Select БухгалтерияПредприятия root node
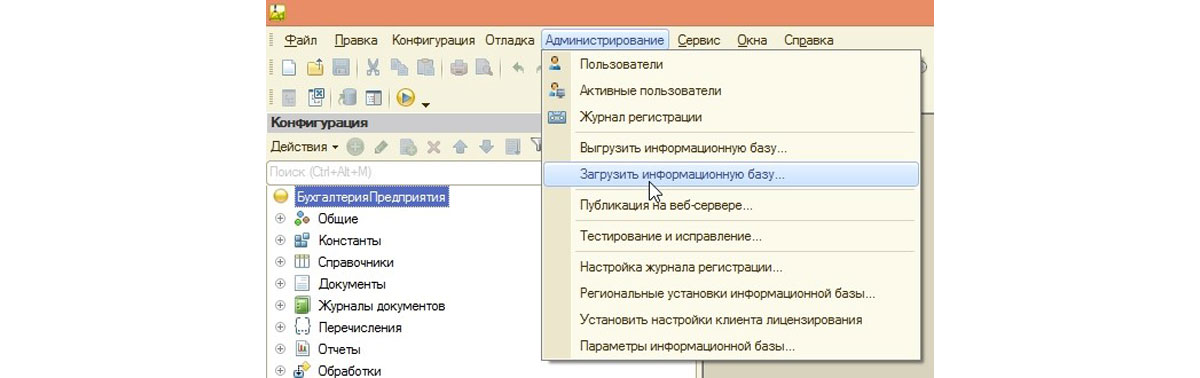The image size is (1200, 378). tap(371, 197)
